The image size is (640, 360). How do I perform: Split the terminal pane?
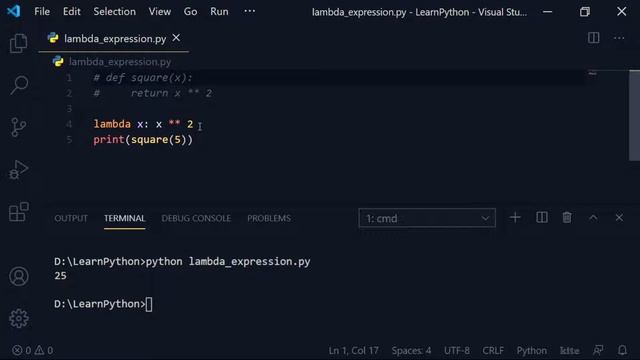point(542,218)
